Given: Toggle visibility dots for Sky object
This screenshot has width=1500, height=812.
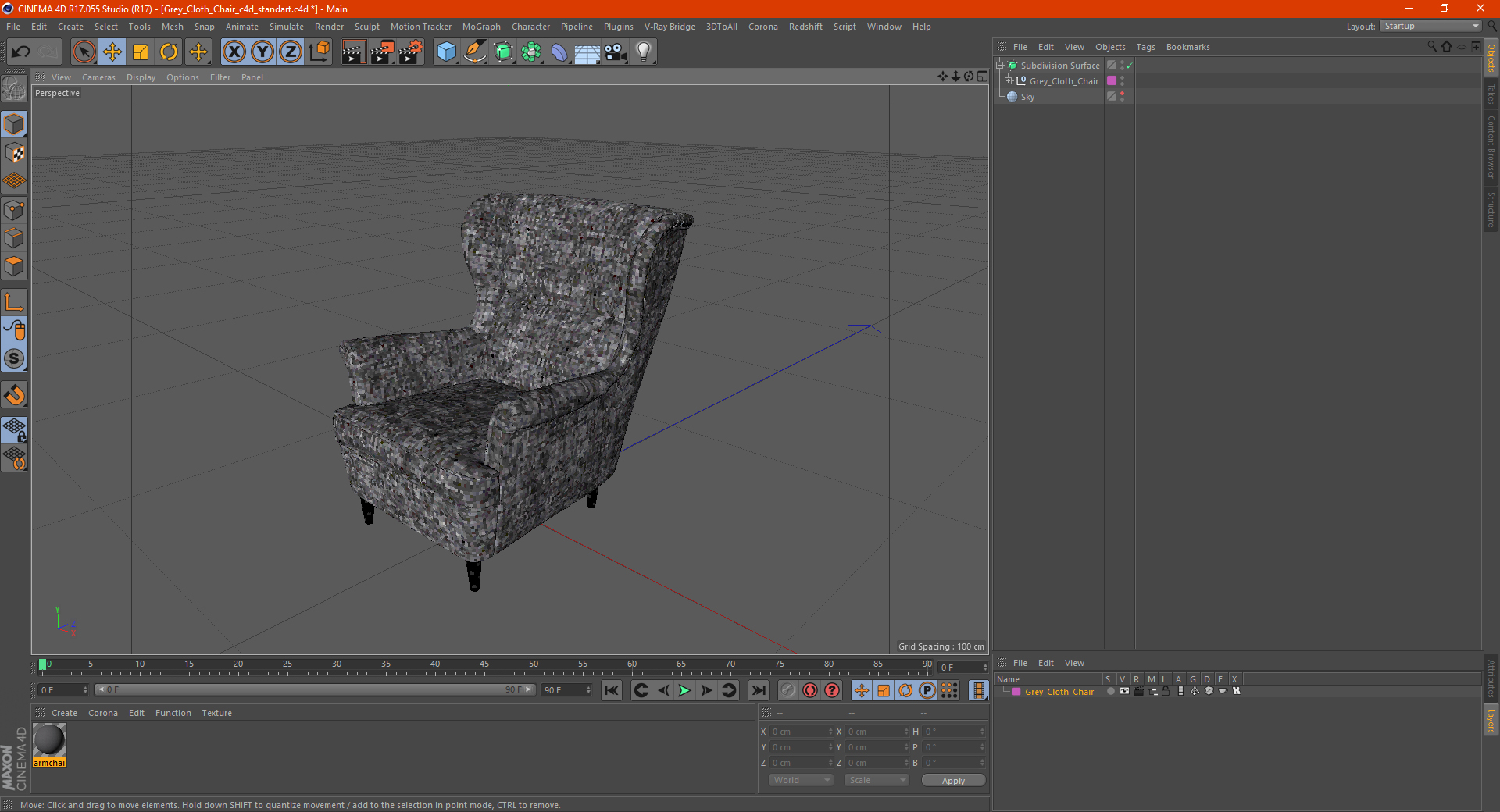Looking at the screenshot, I should point(1123,96).
